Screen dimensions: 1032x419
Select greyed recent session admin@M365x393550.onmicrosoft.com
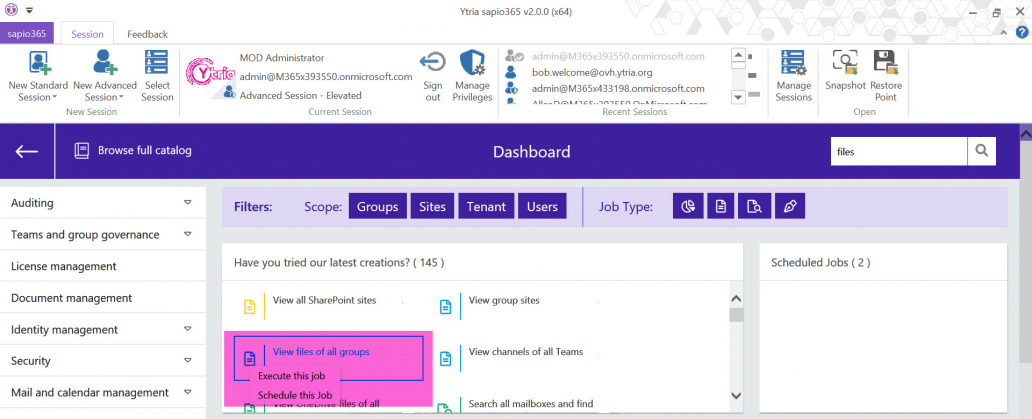[619, 57]
